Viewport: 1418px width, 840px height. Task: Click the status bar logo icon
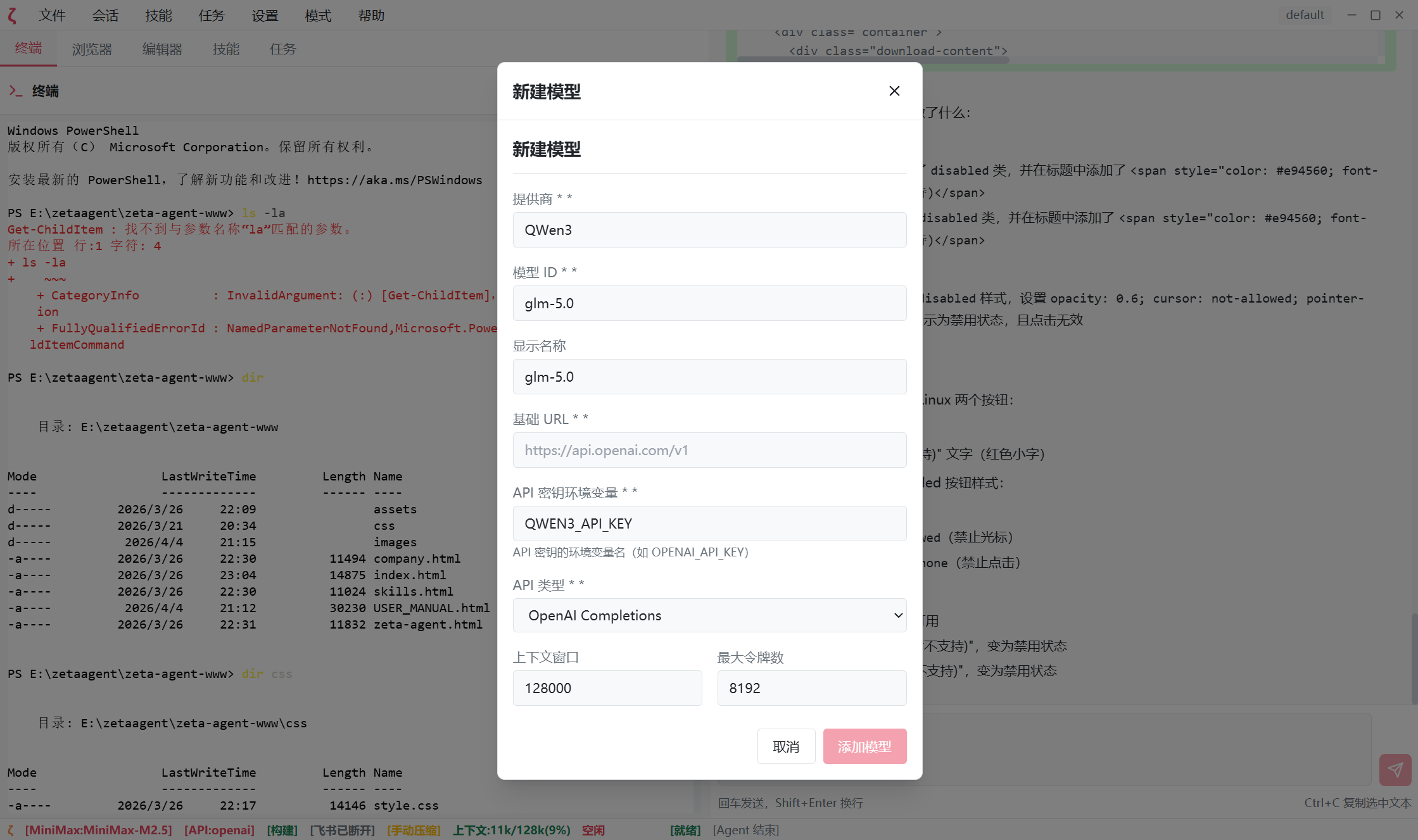(x=10, y=830)
